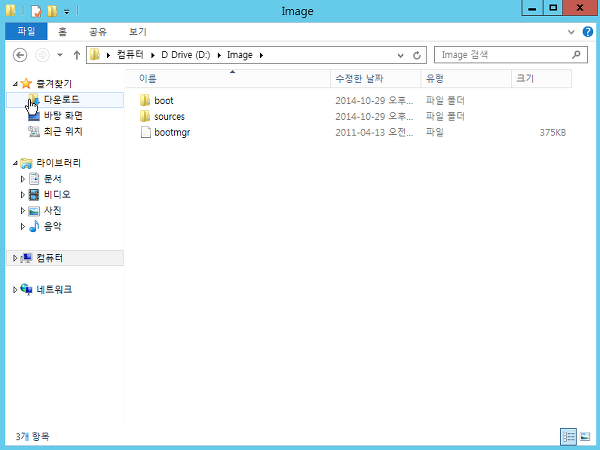Click the 2011-04-13 modified date cell
The image size is (600, 450).
coord(374,133)
